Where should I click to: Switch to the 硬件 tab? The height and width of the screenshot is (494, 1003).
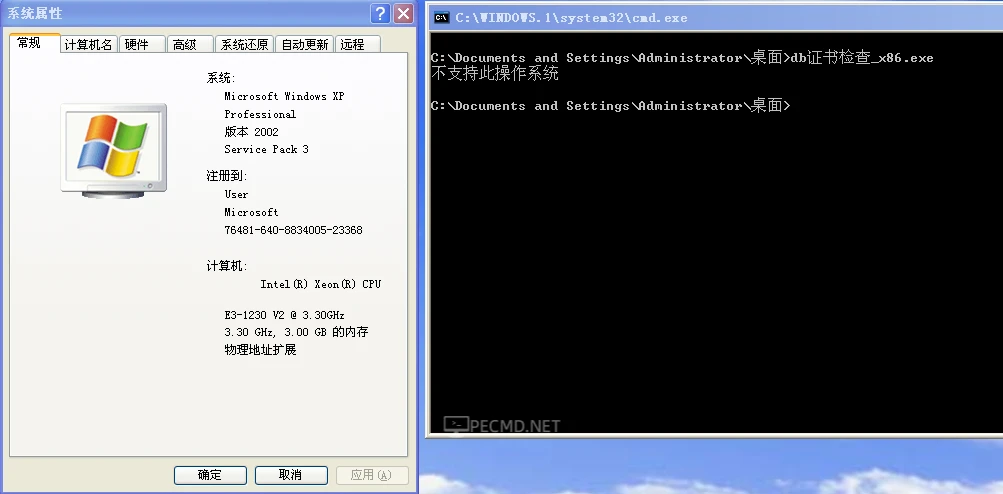pos(141,44)
